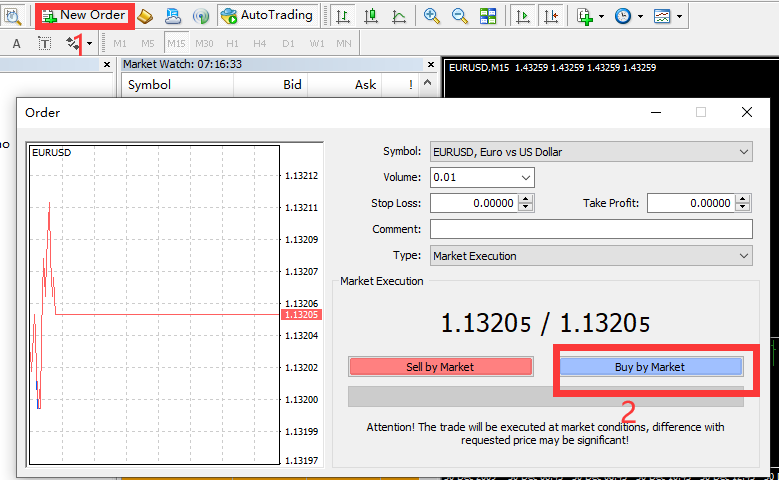Image resolution: width=779 pixels, height=480 pixels.
Task: Switch chart to bar chart mode
Action: [343, 16]
